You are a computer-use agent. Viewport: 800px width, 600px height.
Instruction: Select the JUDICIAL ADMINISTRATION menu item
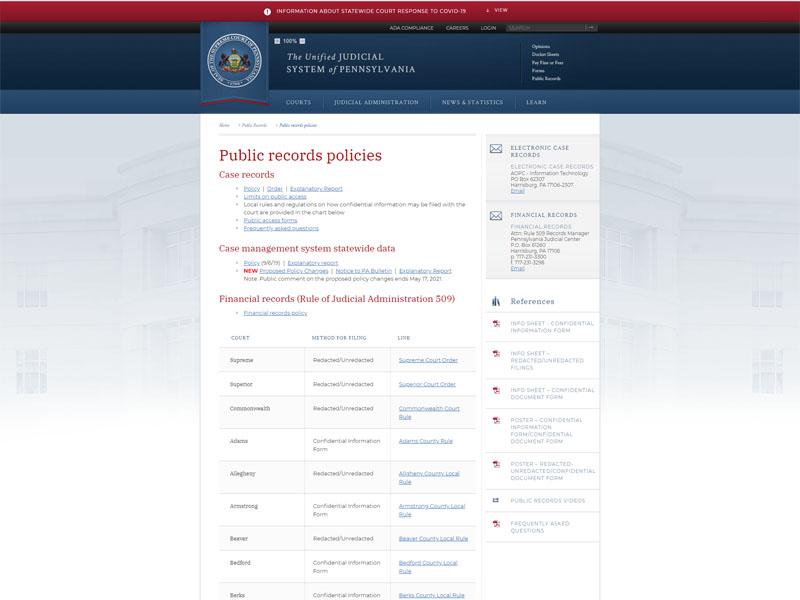tap(379, 102)
